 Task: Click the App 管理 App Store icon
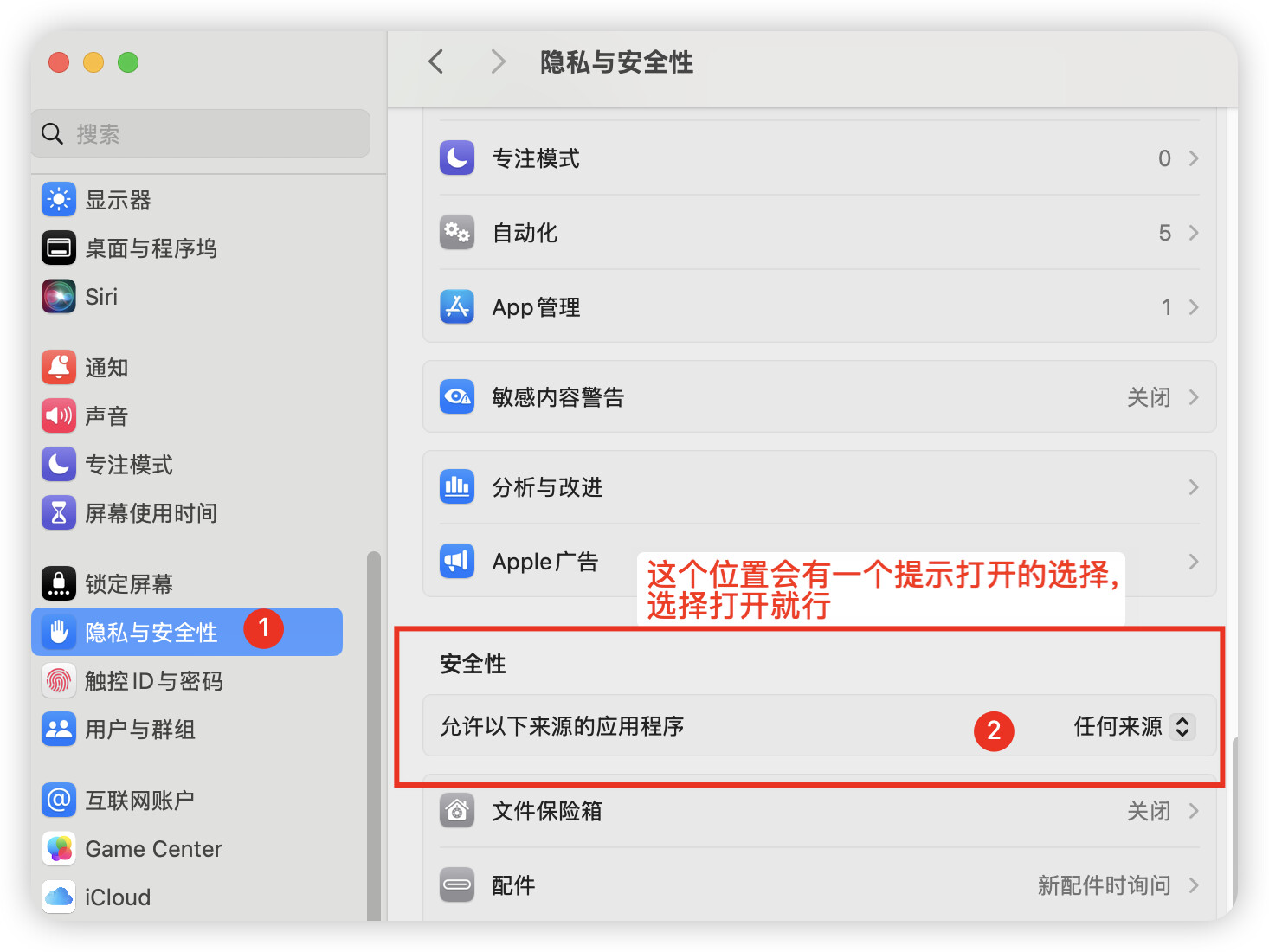[x=457, y=307]
